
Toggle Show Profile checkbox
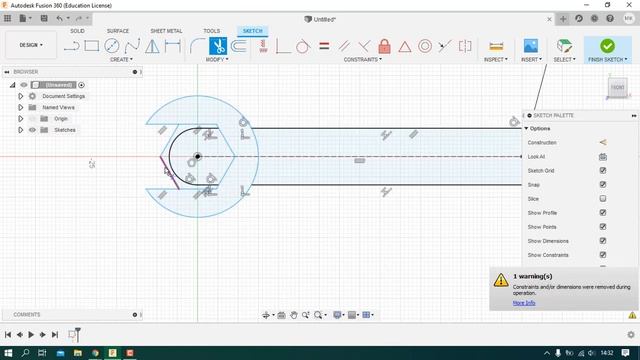tap(603, 213)
